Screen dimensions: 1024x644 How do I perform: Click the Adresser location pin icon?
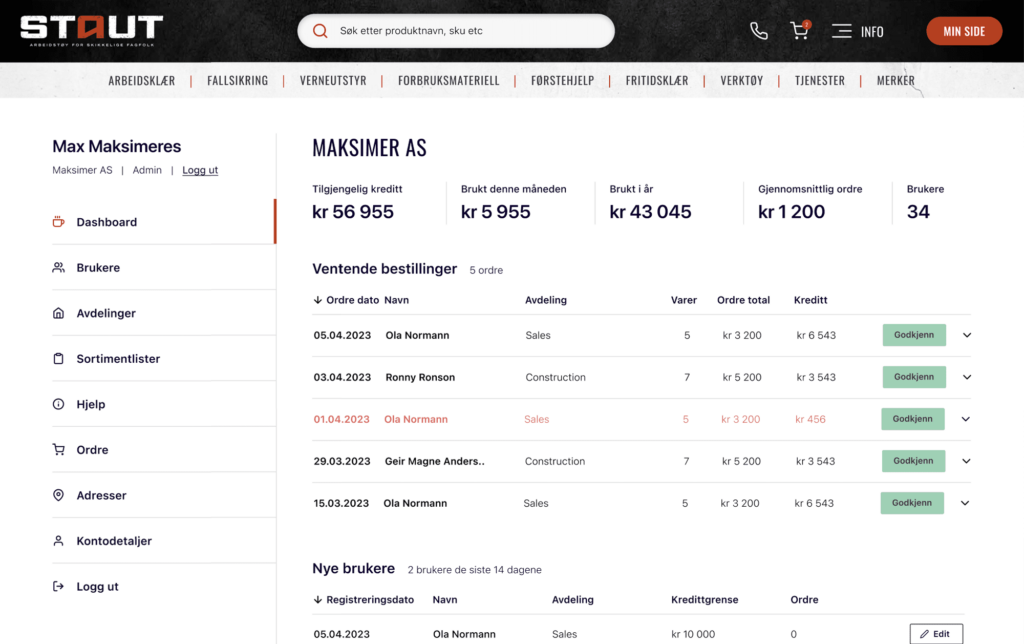coord(58,495)
